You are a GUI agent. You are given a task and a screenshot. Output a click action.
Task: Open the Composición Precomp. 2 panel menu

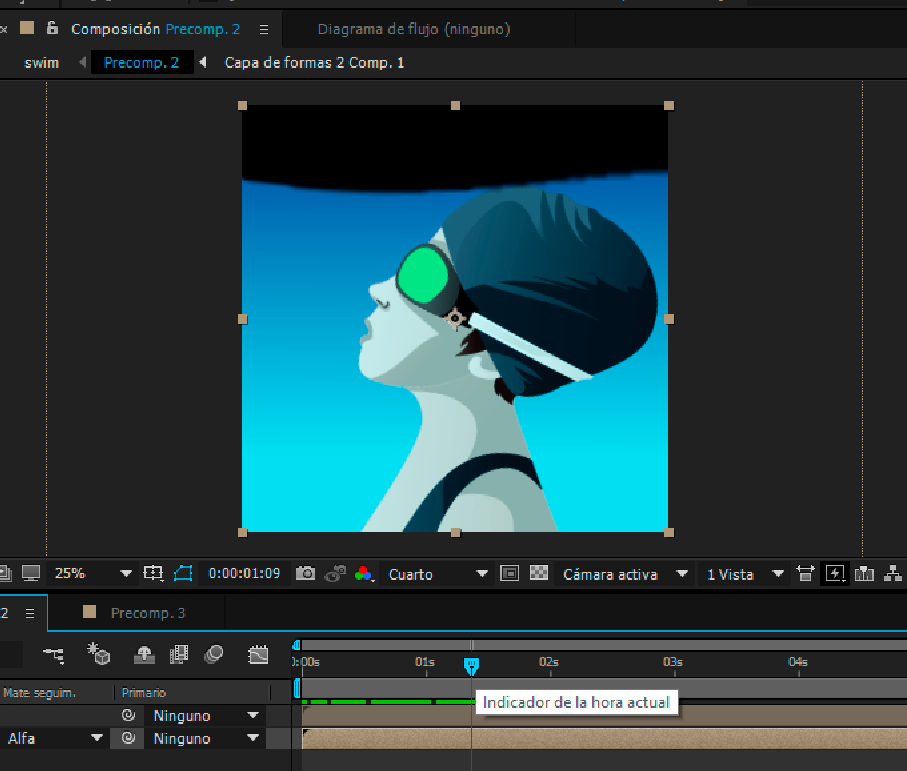tap(264, 29)
